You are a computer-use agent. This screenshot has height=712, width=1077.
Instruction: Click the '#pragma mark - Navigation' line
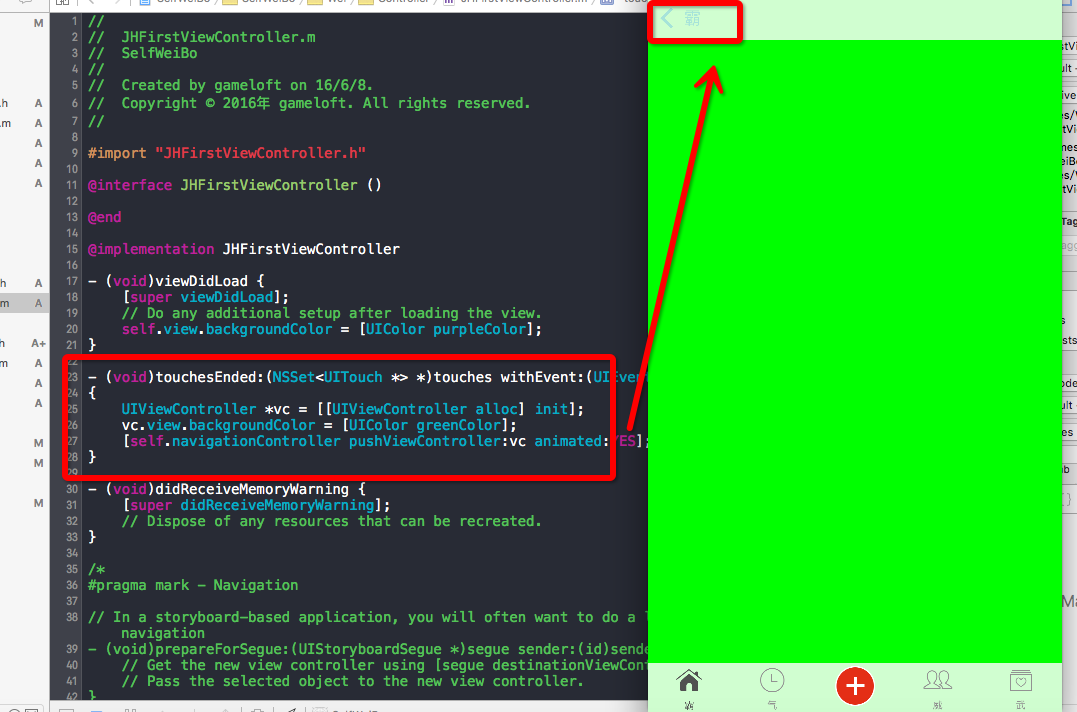pyautogui.click(x=193, y=585)
